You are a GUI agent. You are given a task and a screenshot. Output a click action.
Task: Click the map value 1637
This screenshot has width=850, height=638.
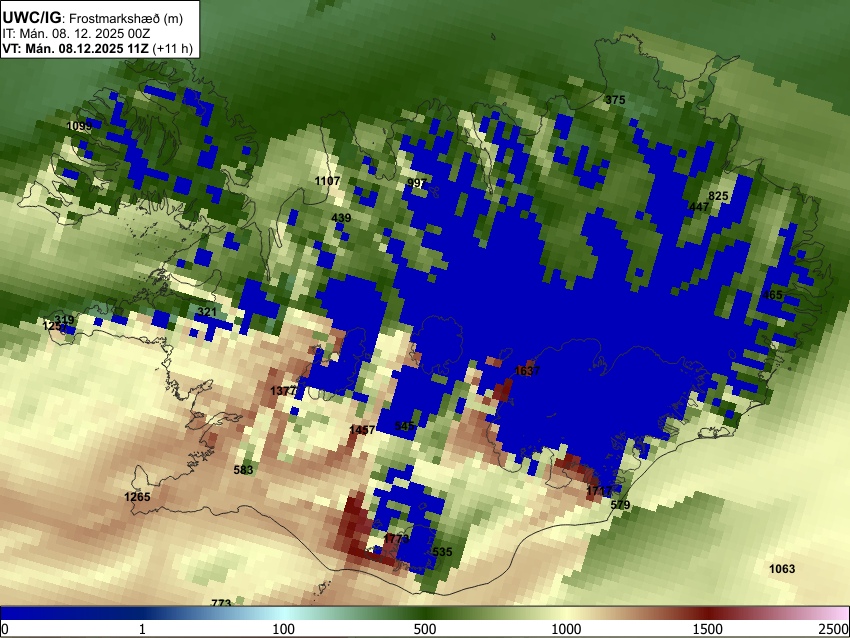pyautogui.click(x=527, y=371)
